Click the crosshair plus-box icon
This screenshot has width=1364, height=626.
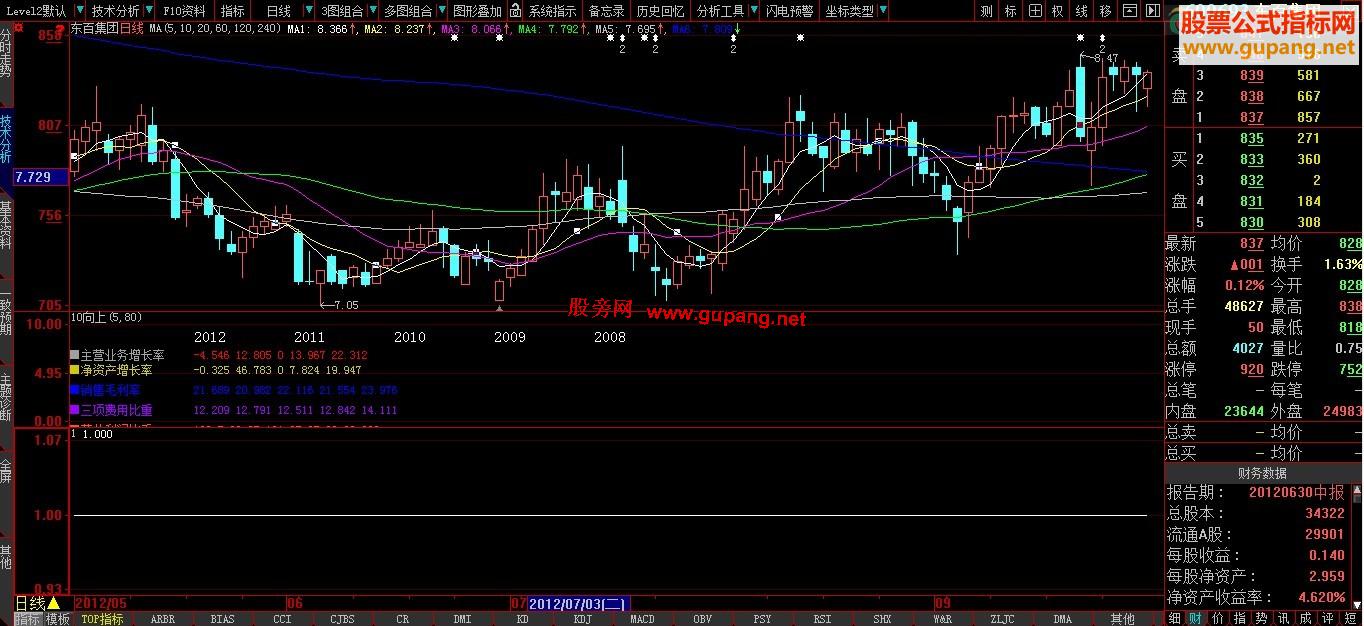coord(1034,11)
